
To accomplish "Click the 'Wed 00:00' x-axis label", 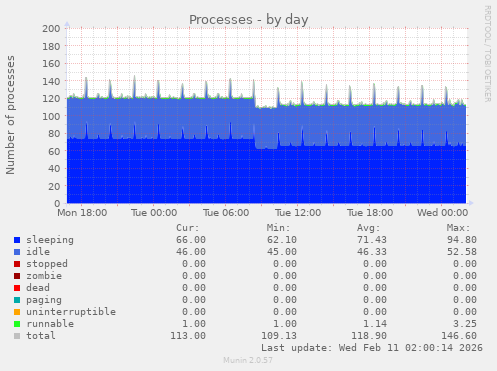I will point(442,213).
